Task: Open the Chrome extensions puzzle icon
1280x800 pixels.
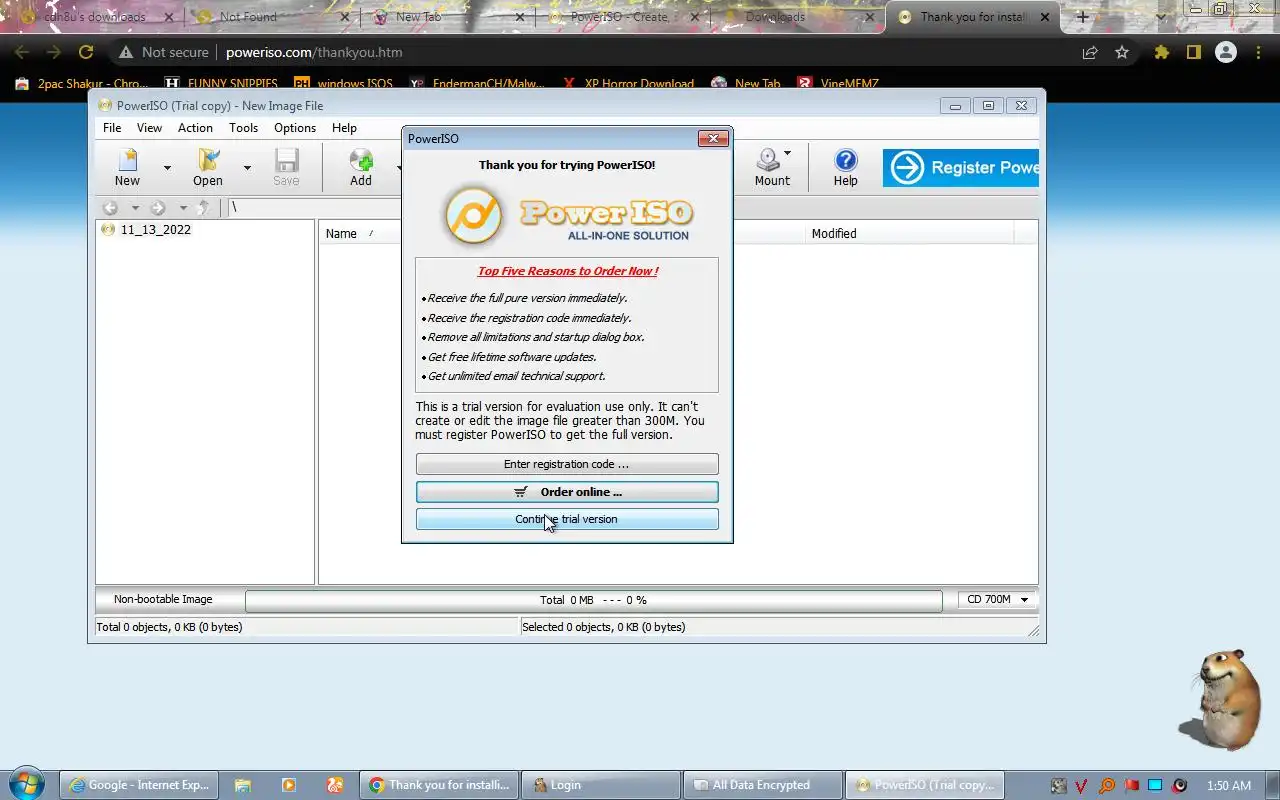Action: [x=1161, y=52]
